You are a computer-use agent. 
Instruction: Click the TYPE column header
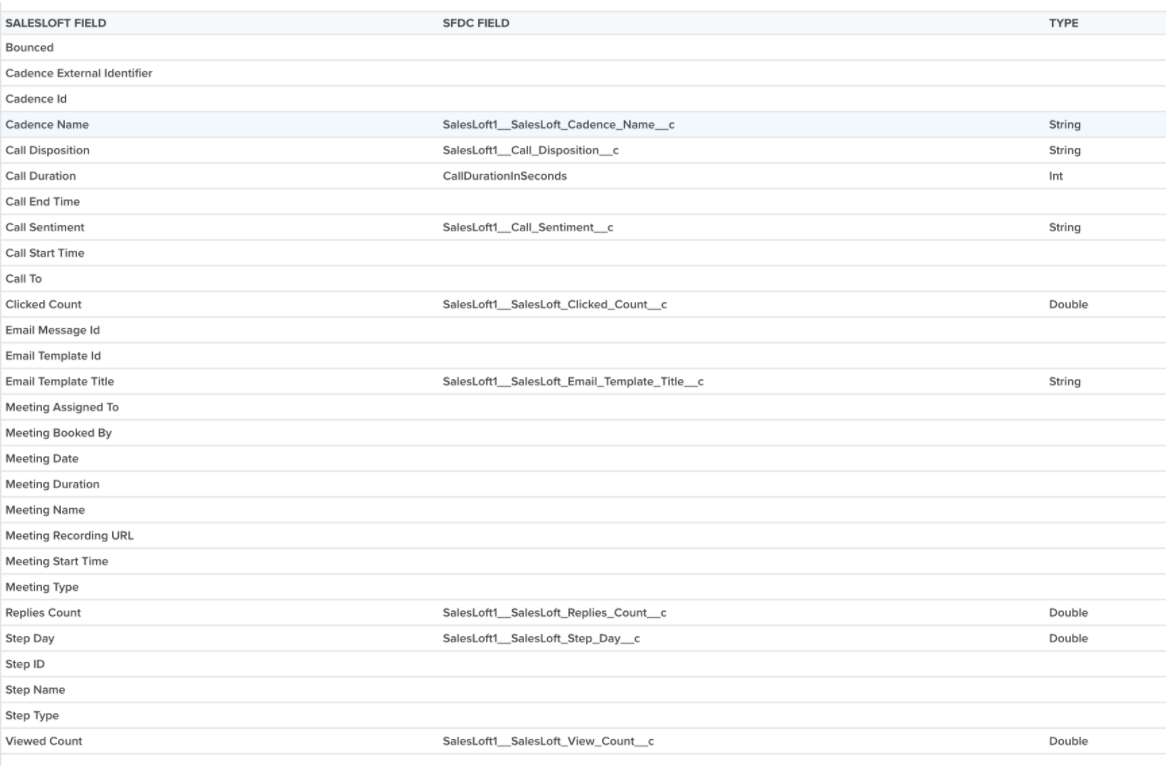(x=1063, y=23)
